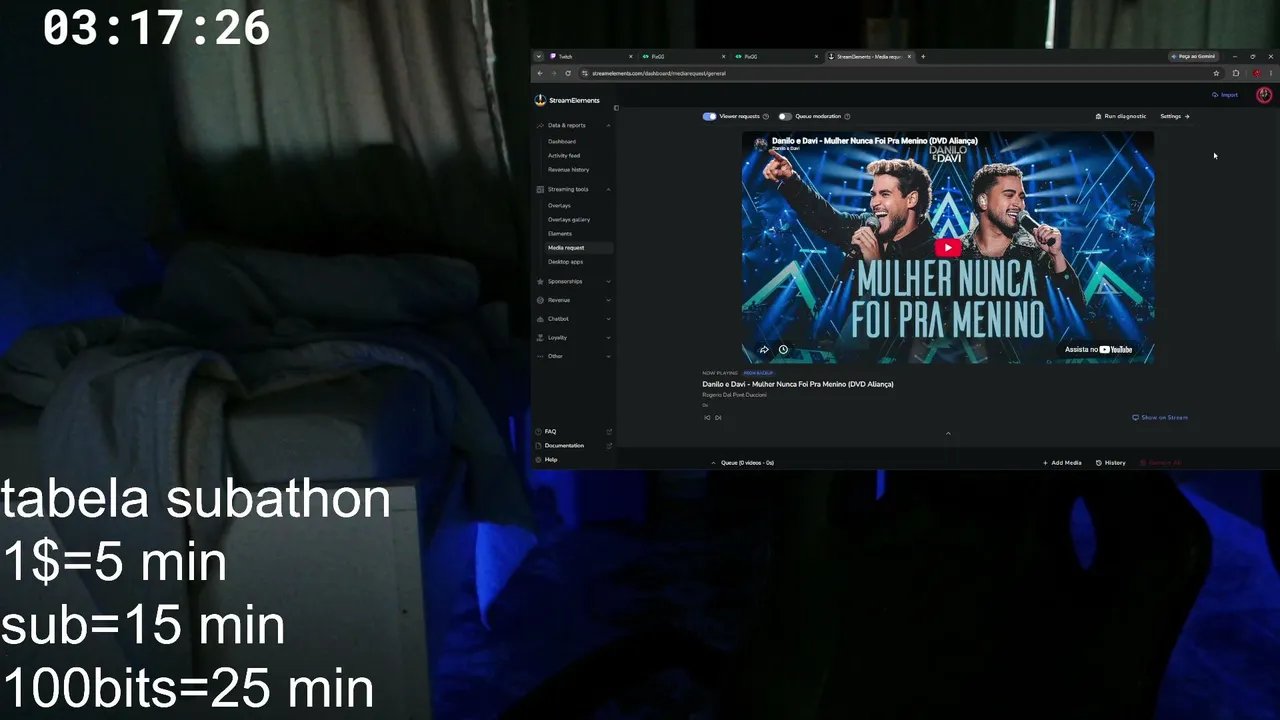The width and height of the screenshot is (1280, 720).
Task: Click Run diagnostic
Action: (1121, 117)
